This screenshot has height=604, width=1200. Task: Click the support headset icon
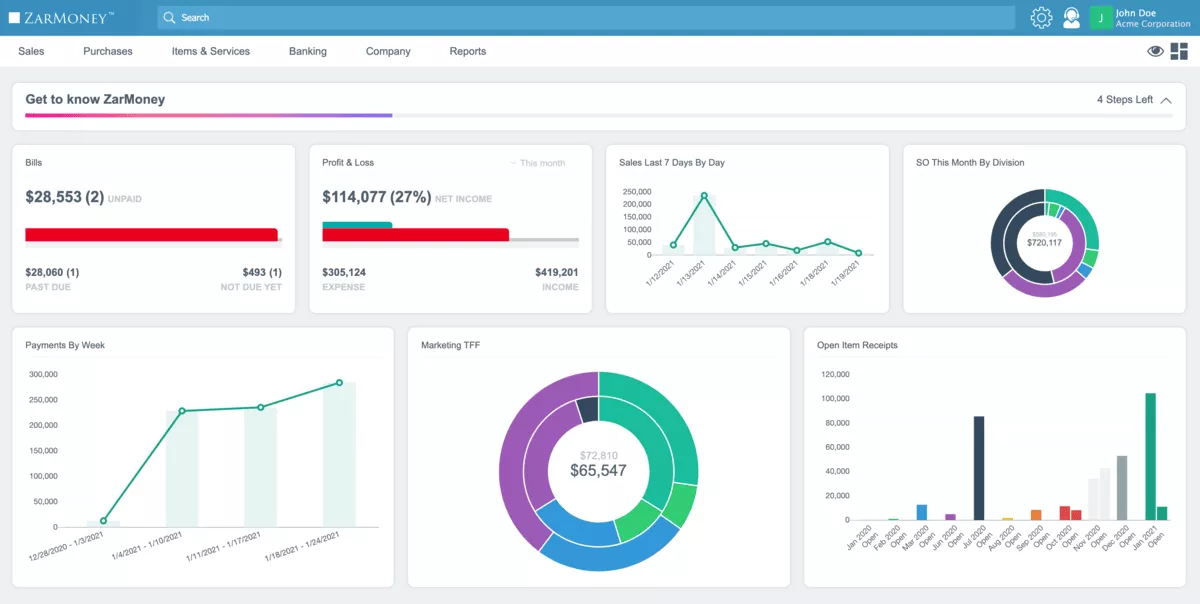(1071, 17)
